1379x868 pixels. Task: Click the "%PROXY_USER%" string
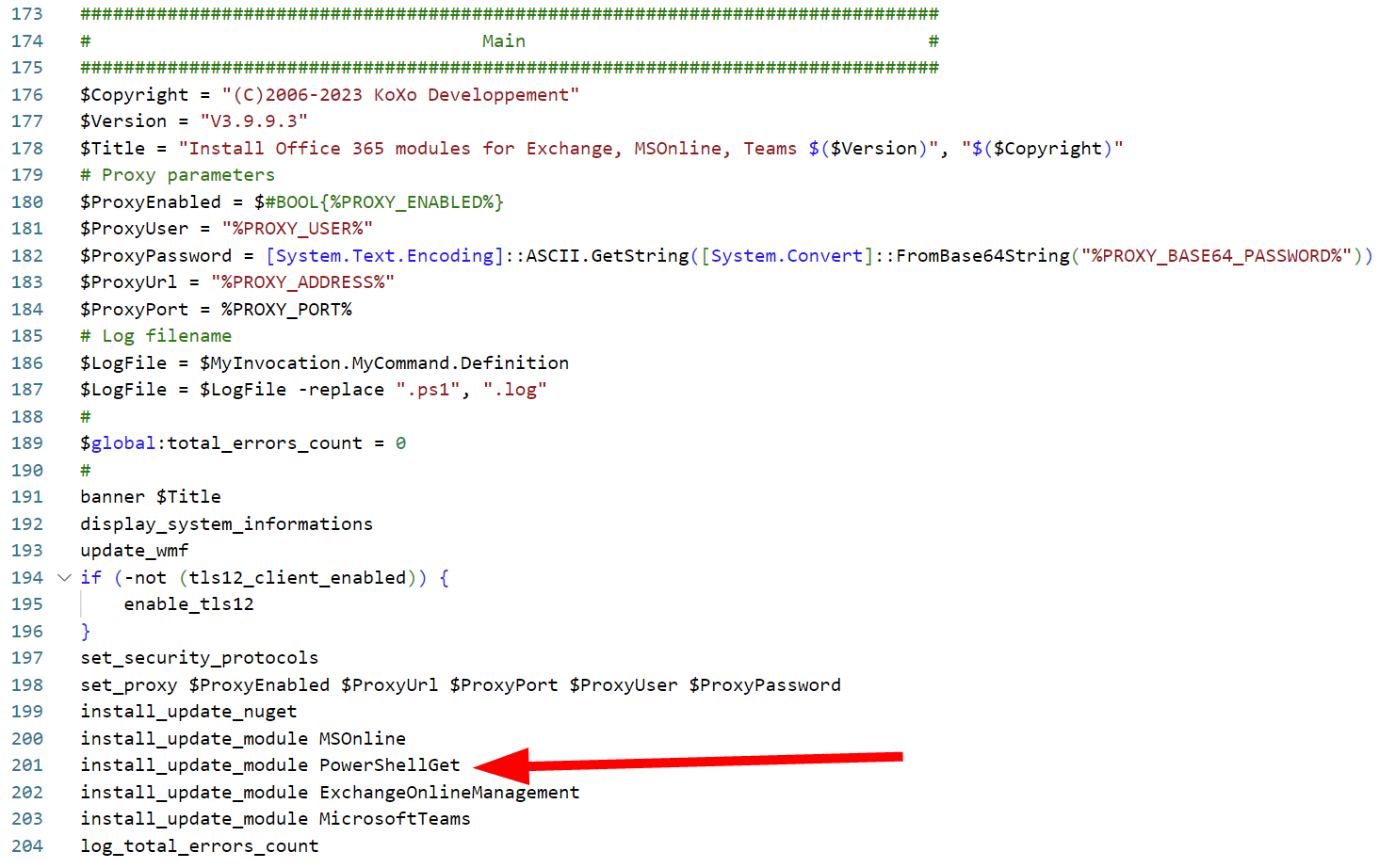click(x=297, y=228)
